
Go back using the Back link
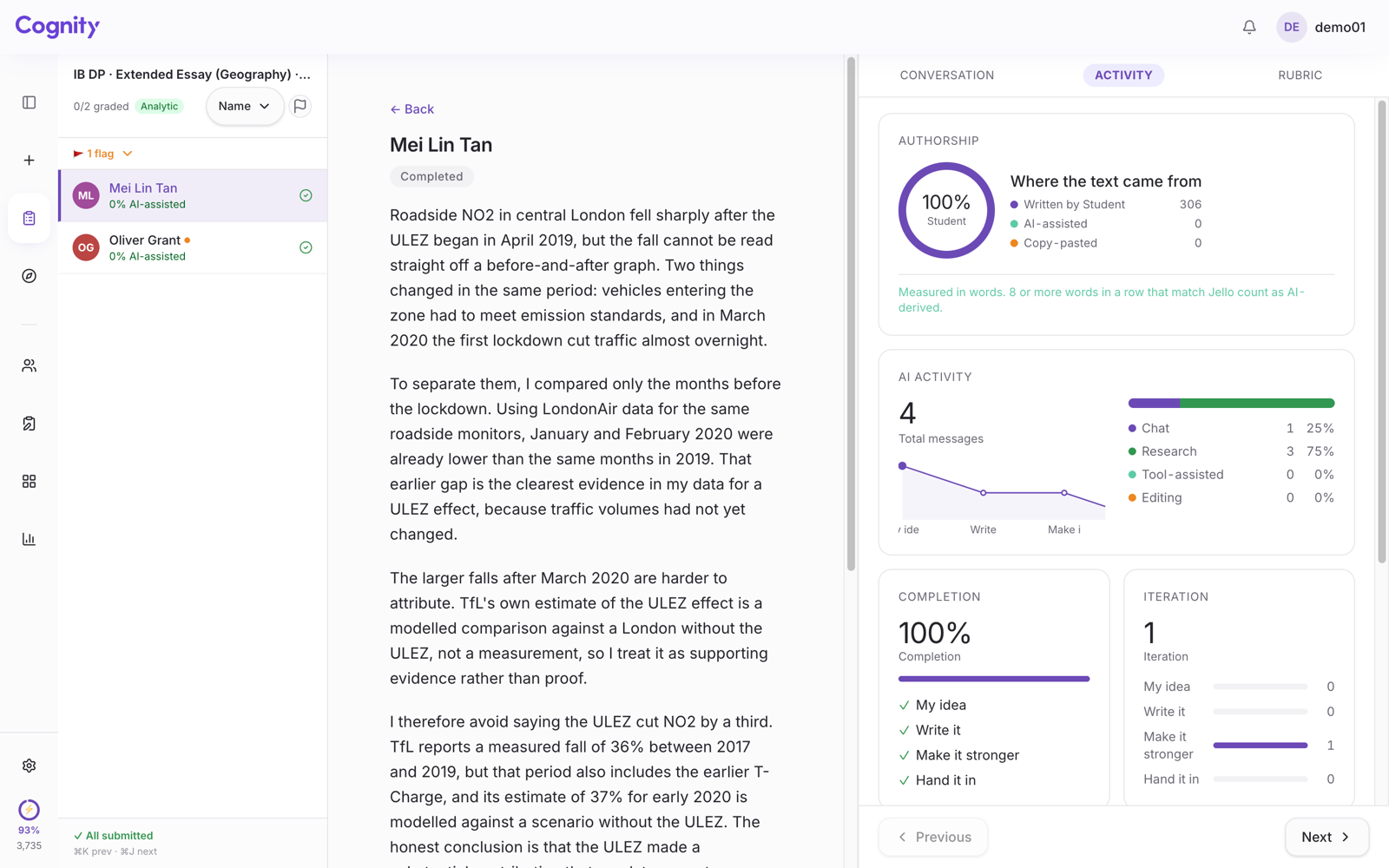[x=412, y=109]
